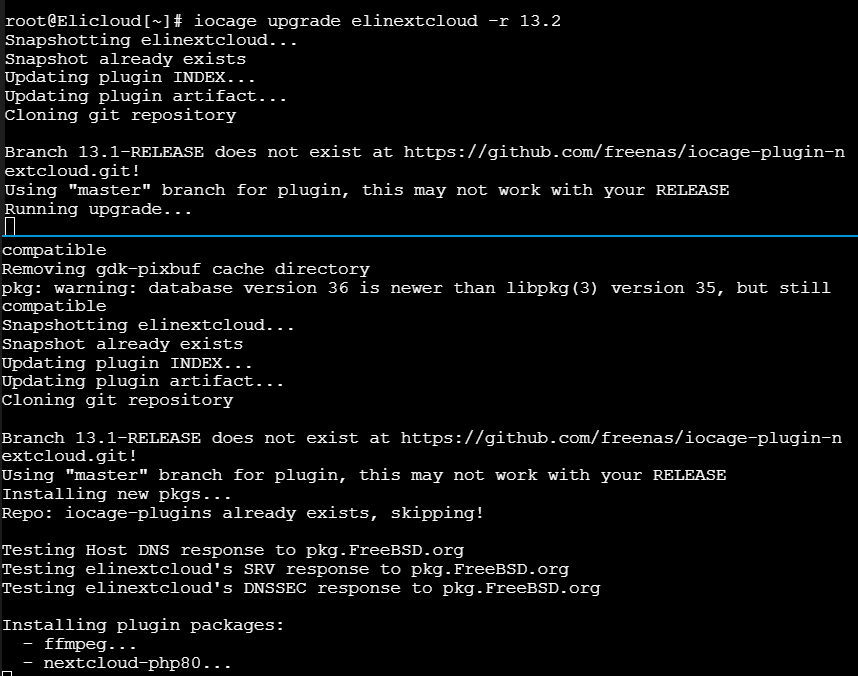
Task: Click the elinextcloud SRV response line
Action: click(285, 569)
